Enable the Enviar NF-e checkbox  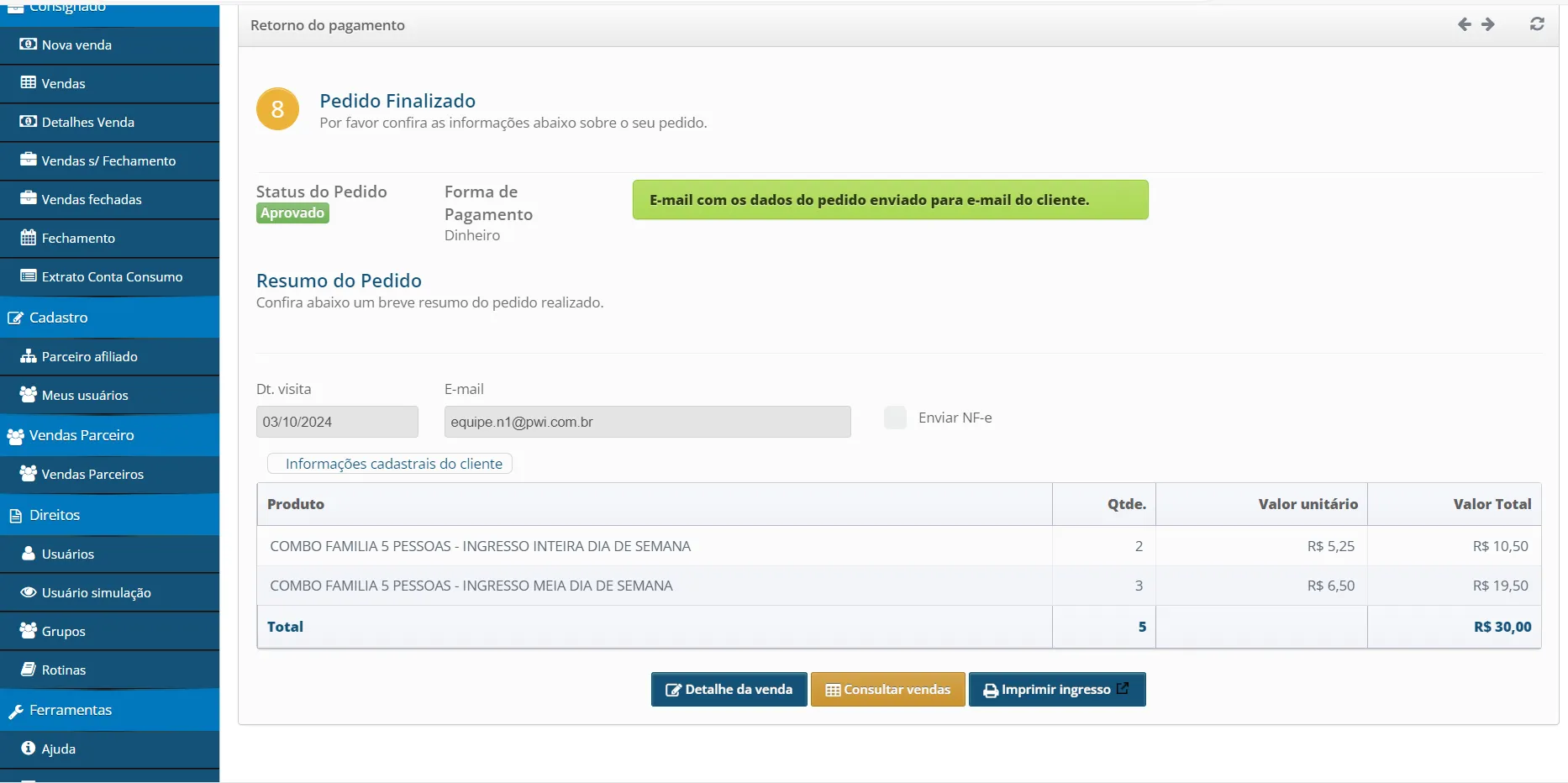tap(895, 418)
